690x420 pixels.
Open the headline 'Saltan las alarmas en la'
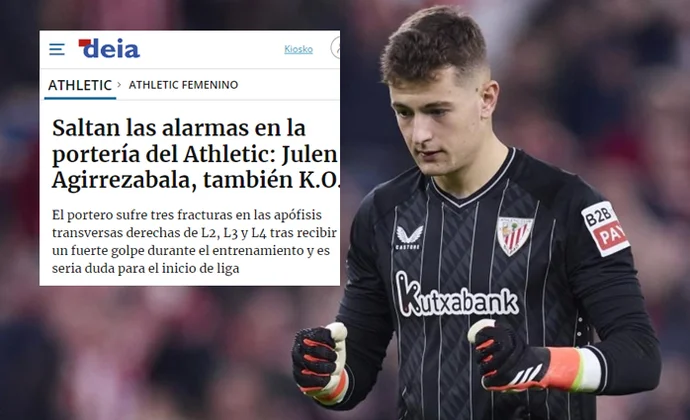[179, 128]
